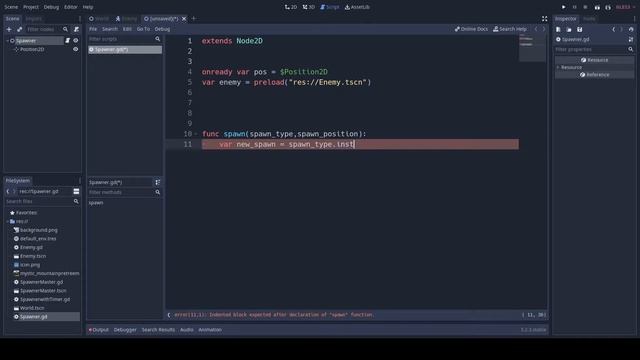Toggle distraction-free mode icon
The width and height of the screenshot is (640, 360).
tap(544, 19)
